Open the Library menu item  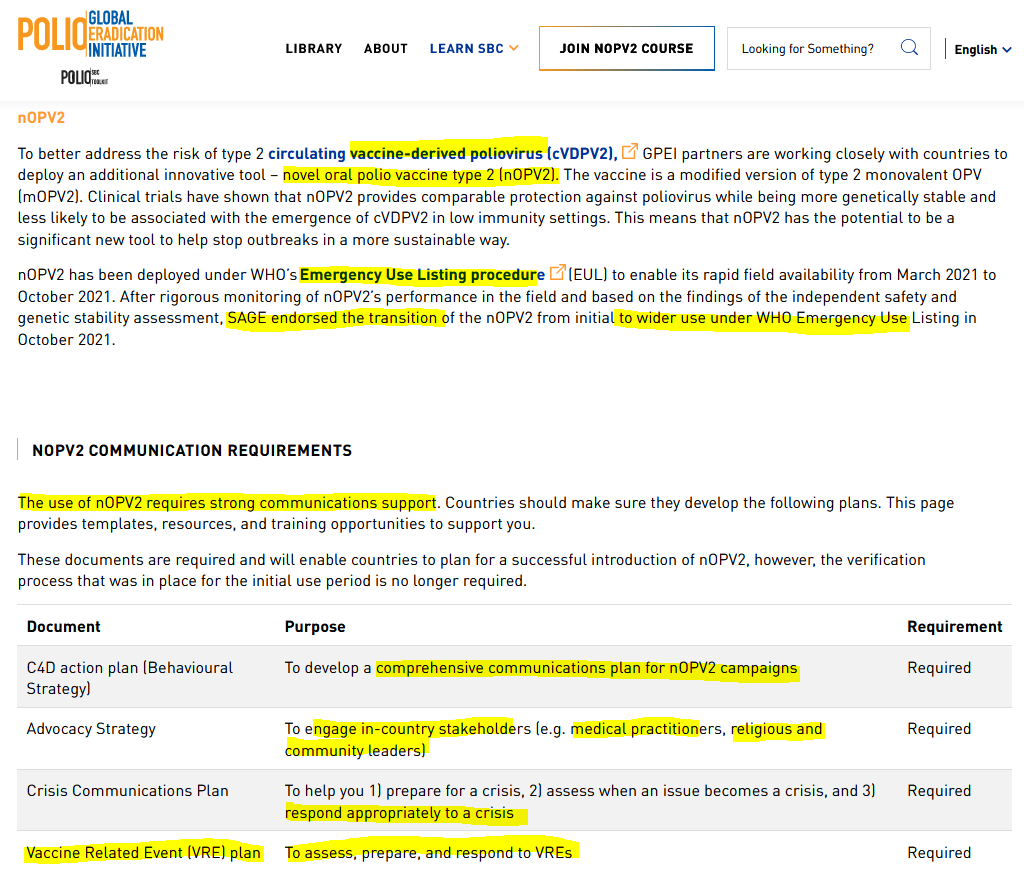(x=313, y=48)
